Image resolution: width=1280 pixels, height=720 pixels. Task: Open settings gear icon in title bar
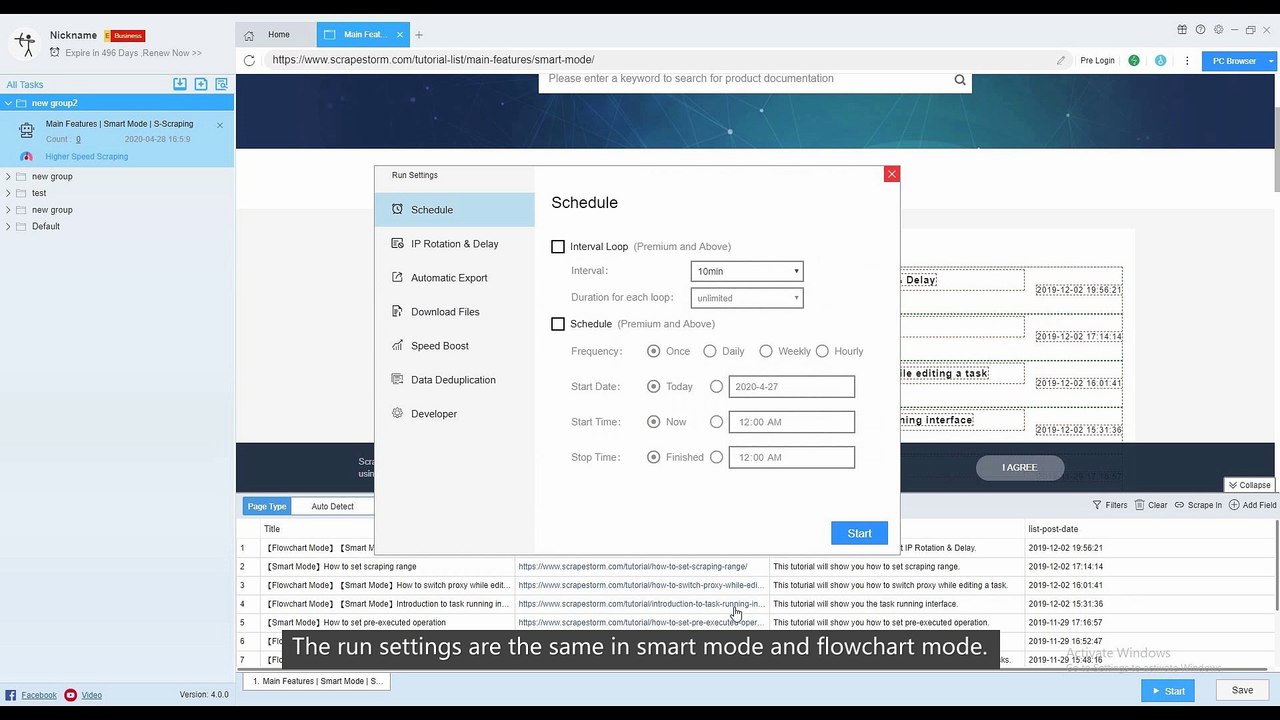coord(1218,30)
